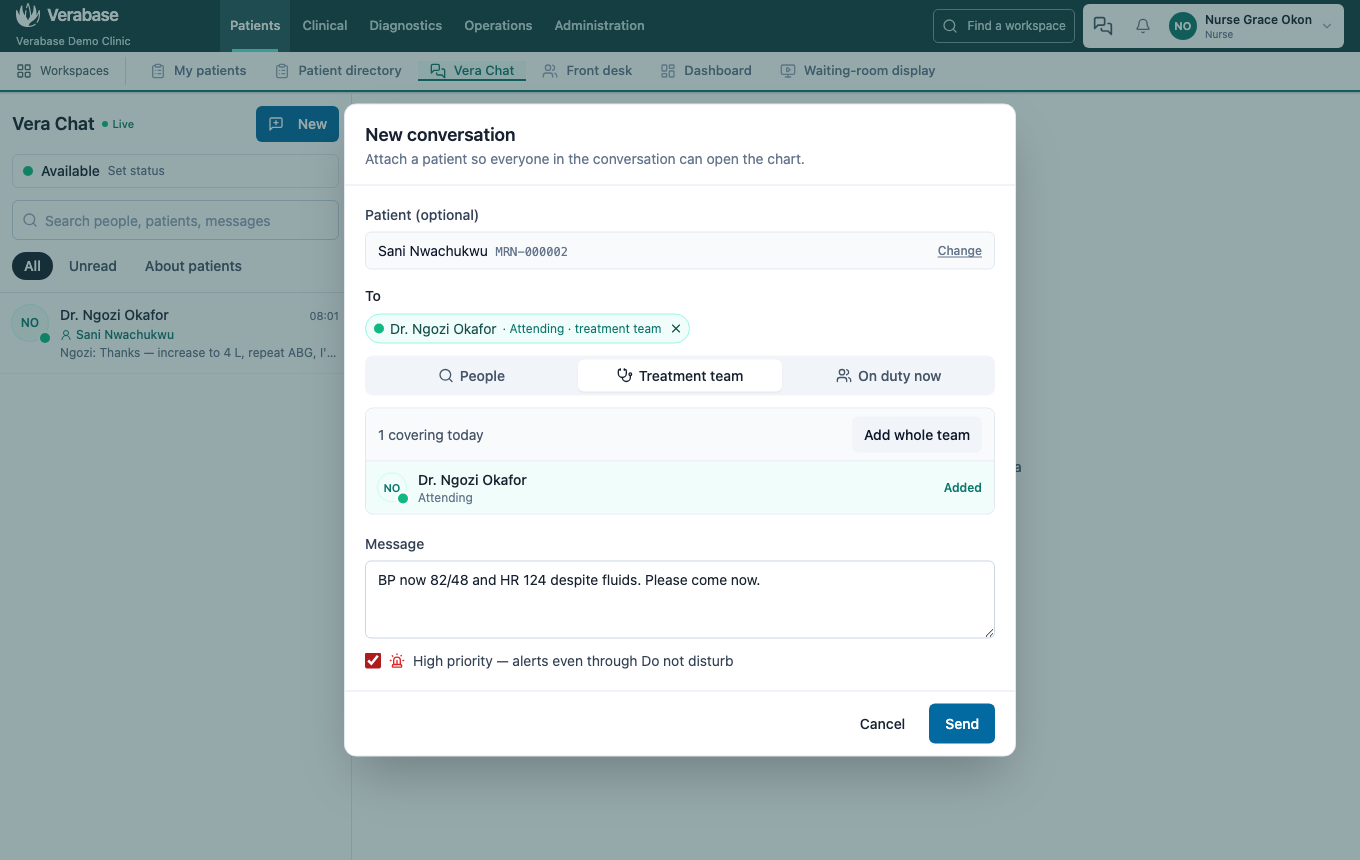Viewport: 1360px width, 860px height.
Task: Open the Patients menu
Action: point(255,26)
